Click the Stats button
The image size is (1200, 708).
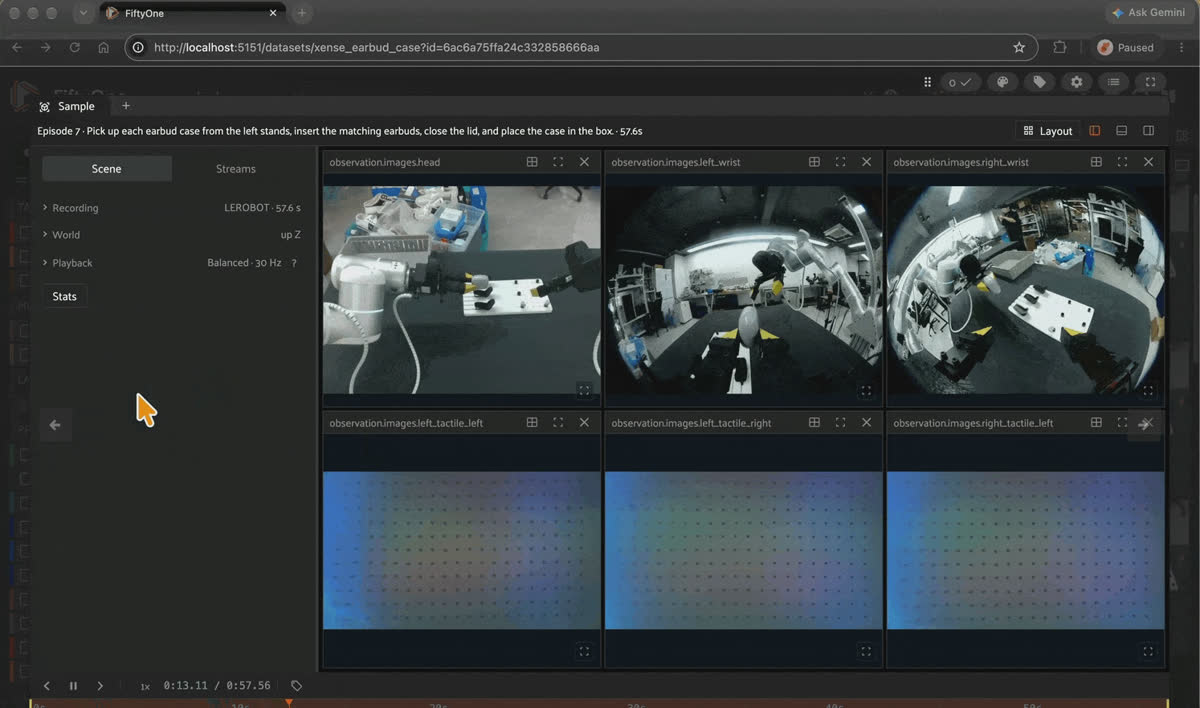tap(65, 296)
